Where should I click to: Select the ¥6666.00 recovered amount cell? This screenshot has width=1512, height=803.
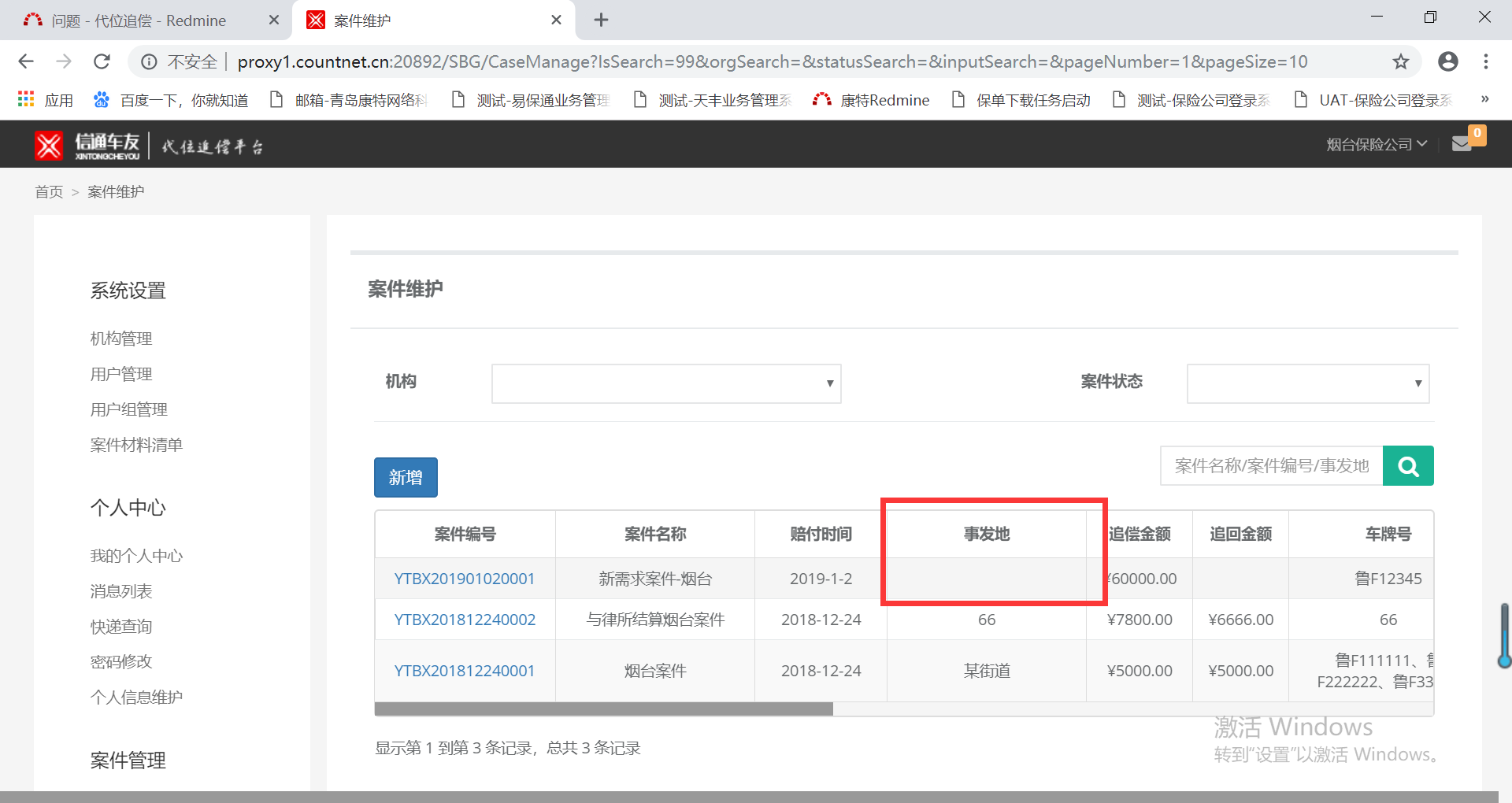[1241, 620]
